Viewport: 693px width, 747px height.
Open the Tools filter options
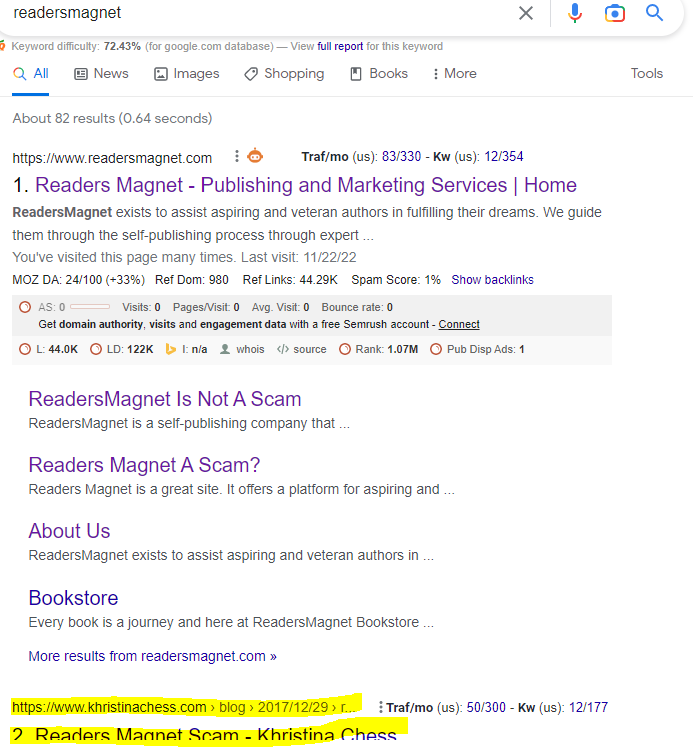[x=647, y=73]
